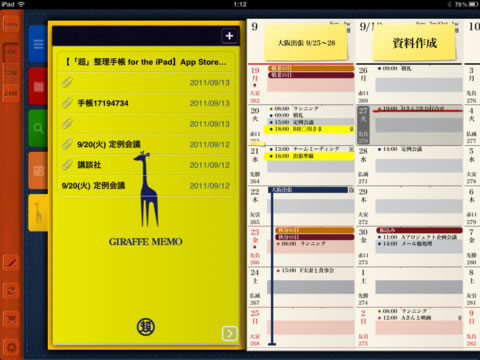
Task: Tap the arrow button at memo bottom
Action: pos(230,333)
